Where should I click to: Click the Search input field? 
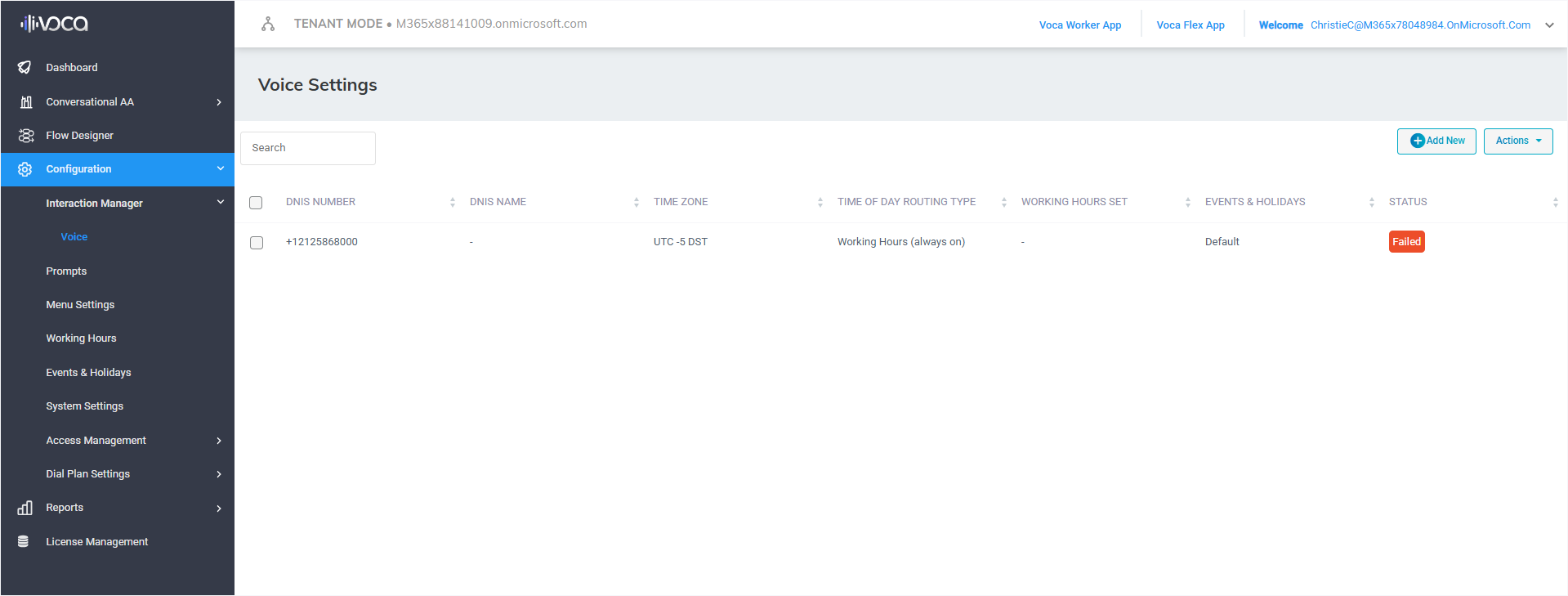(x=308, y=148)
